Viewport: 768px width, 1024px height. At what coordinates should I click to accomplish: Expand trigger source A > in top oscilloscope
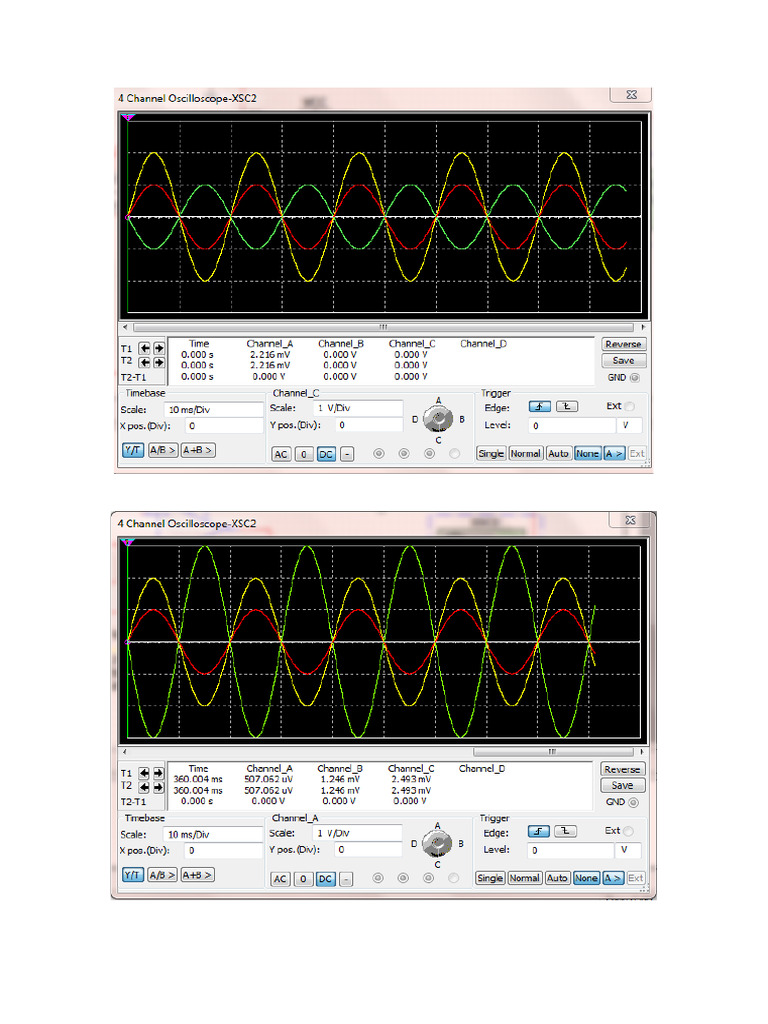[614, 454]
